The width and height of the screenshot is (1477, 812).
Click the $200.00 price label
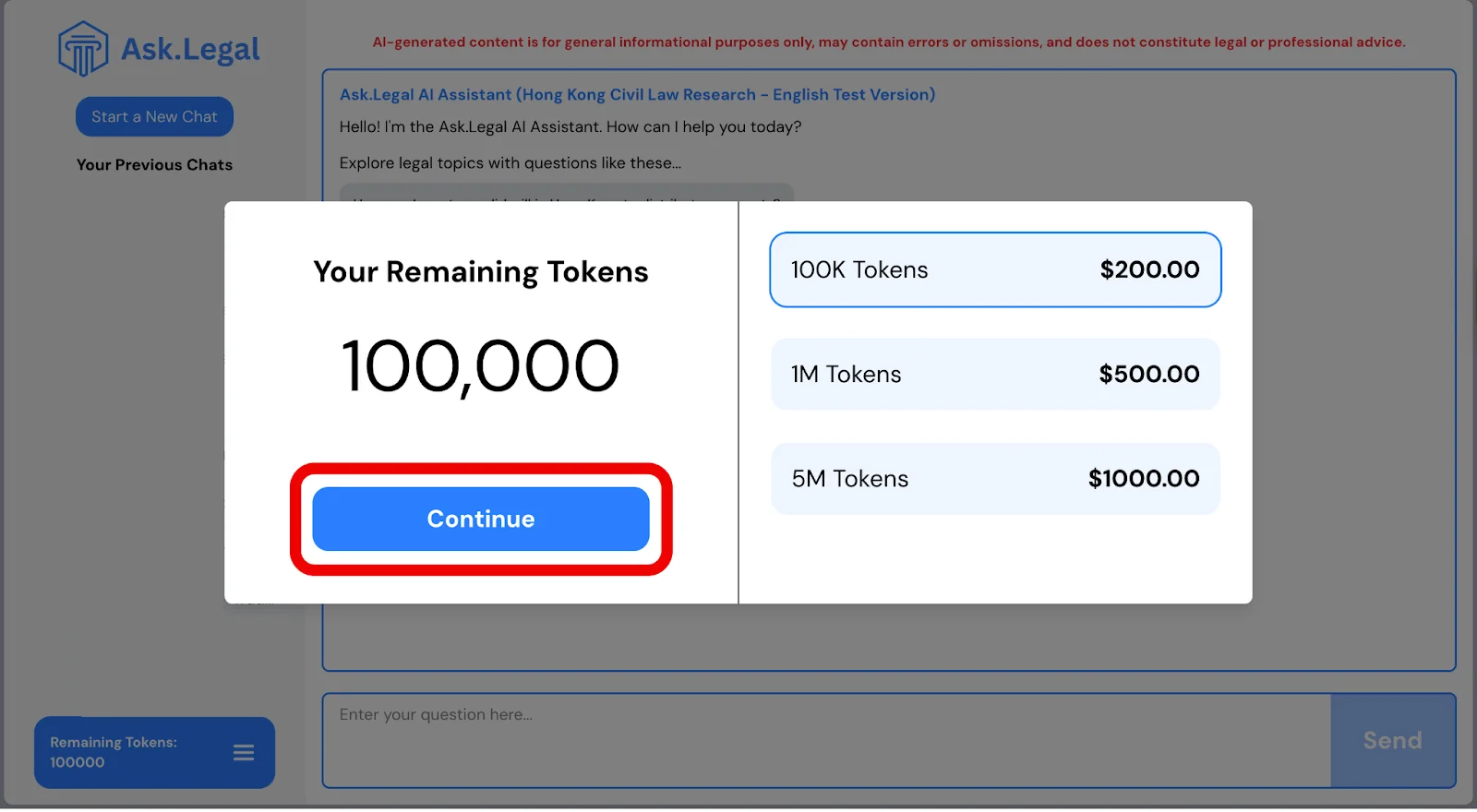click(1149, 269)
